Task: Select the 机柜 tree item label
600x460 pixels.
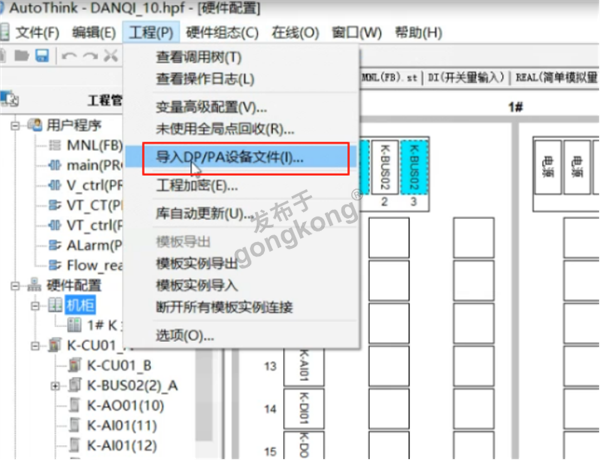Action: (x=80, y=305)
